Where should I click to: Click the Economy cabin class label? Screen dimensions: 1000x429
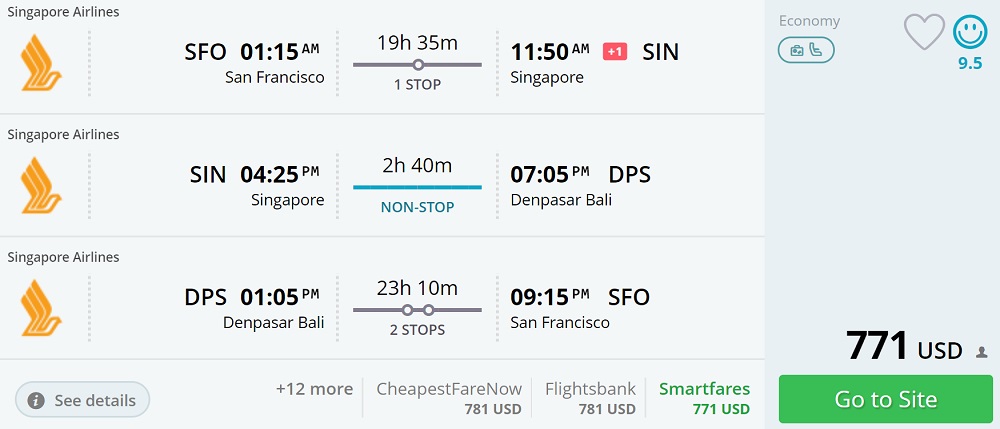click(809, 21)
